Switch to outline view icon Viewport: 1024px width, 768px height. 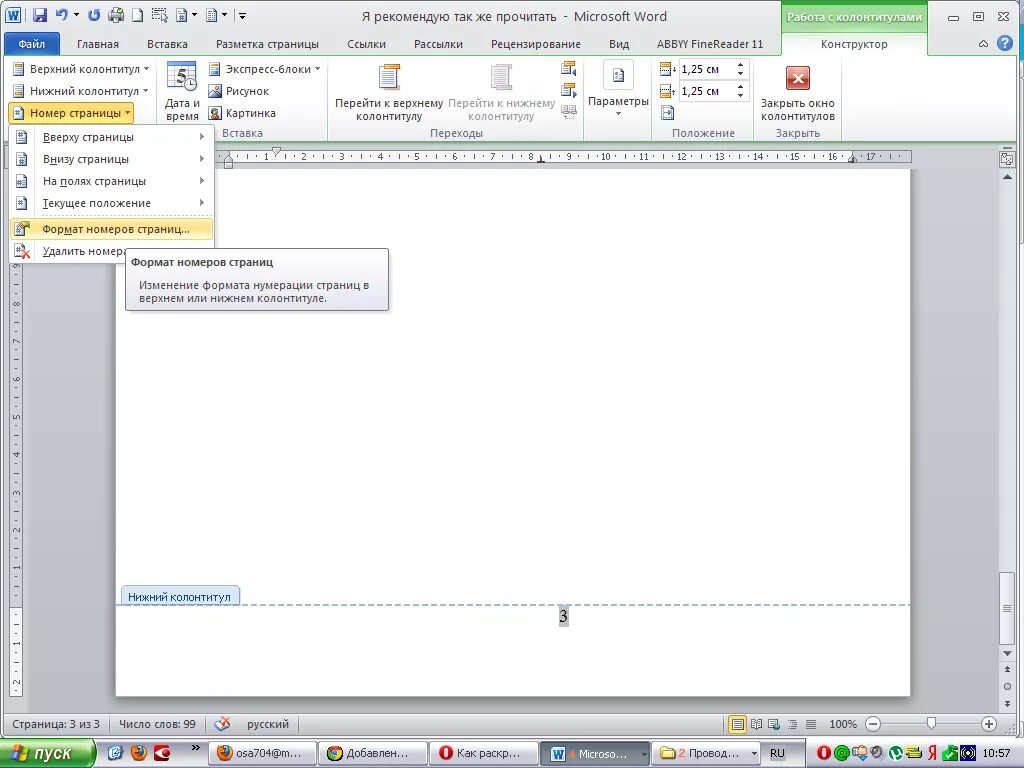793,724
